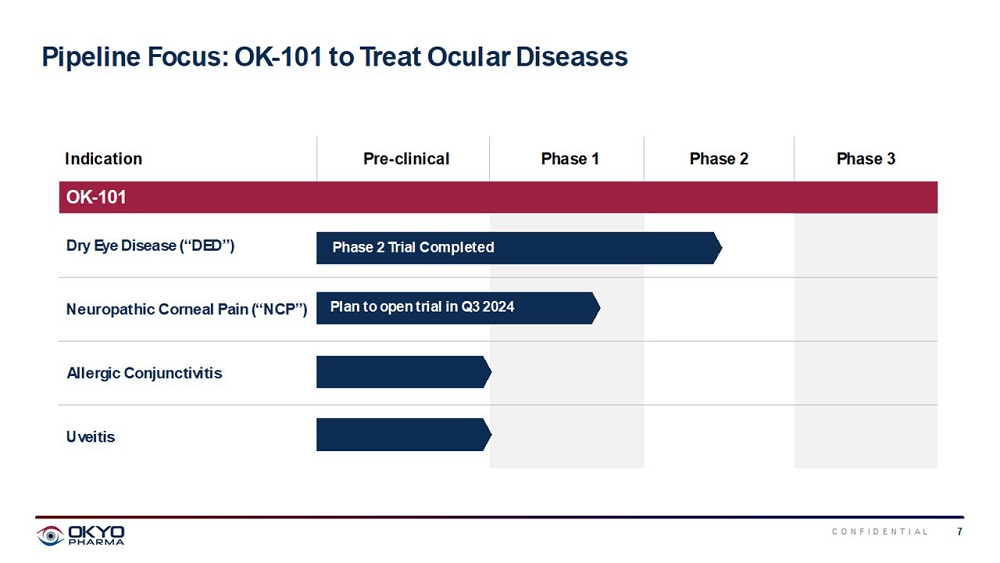Select the Uveitis pre-clinical progress bar
This screenshot has width=1000, height=563.
pyautogui.click(x=403, y=435)
